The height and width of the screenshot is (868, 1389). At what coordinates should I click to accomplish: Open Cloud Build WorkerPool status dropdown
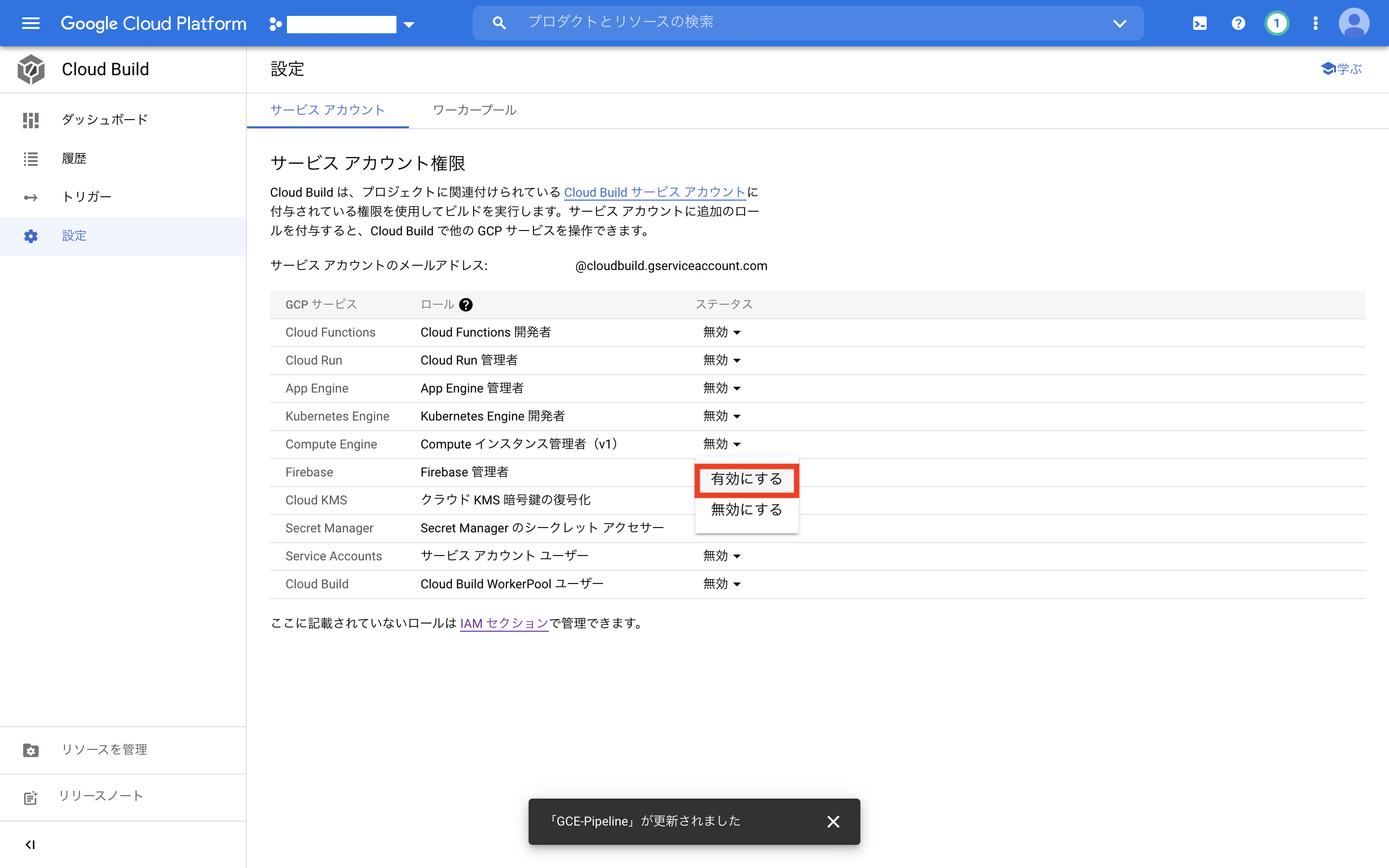(722, 584)
